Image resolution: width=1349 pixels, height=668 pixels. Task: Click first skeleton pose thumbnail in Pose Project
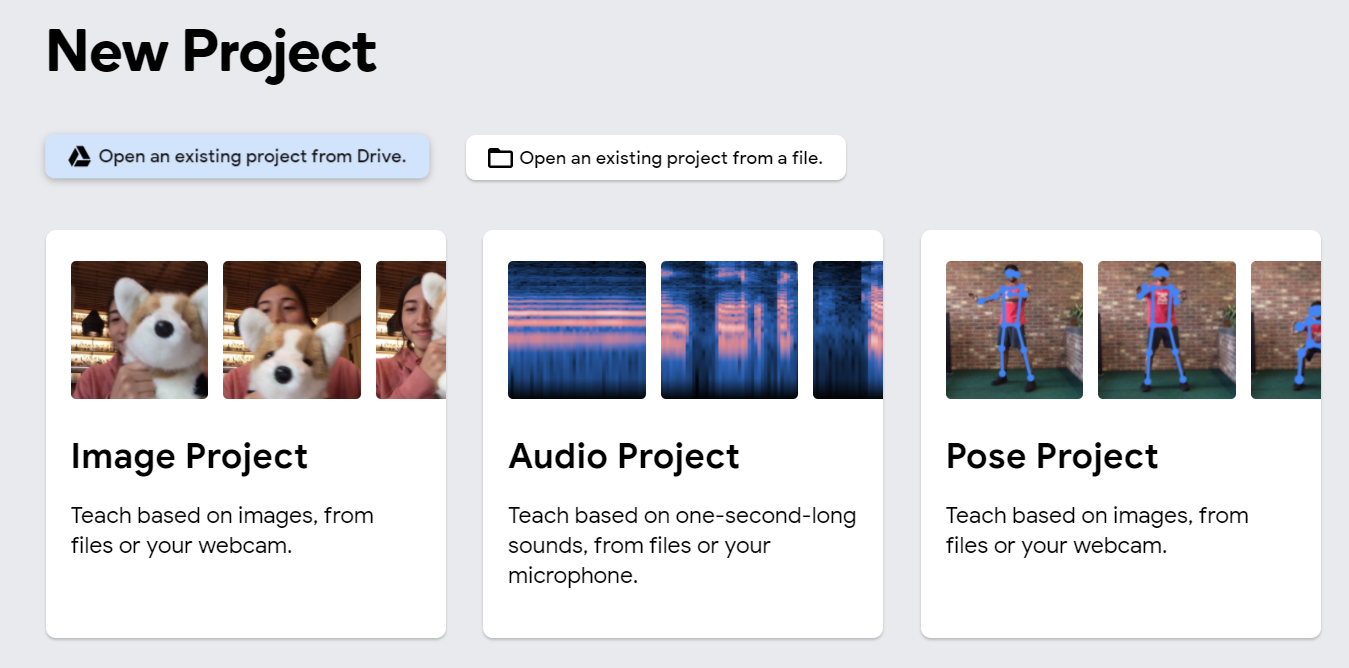[1014, 330]
